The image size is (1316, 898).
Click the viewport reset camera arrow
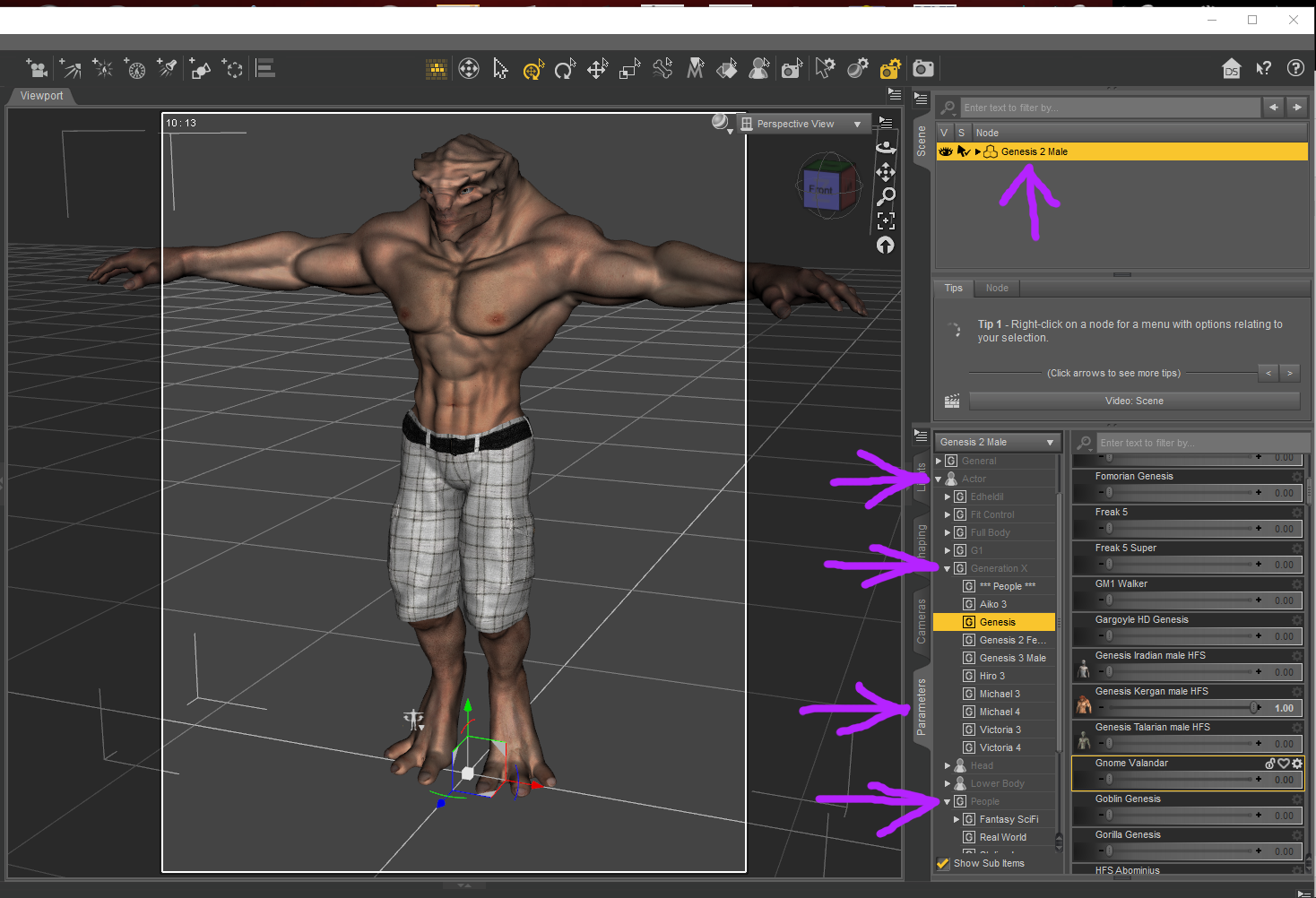tap(886, 245)
